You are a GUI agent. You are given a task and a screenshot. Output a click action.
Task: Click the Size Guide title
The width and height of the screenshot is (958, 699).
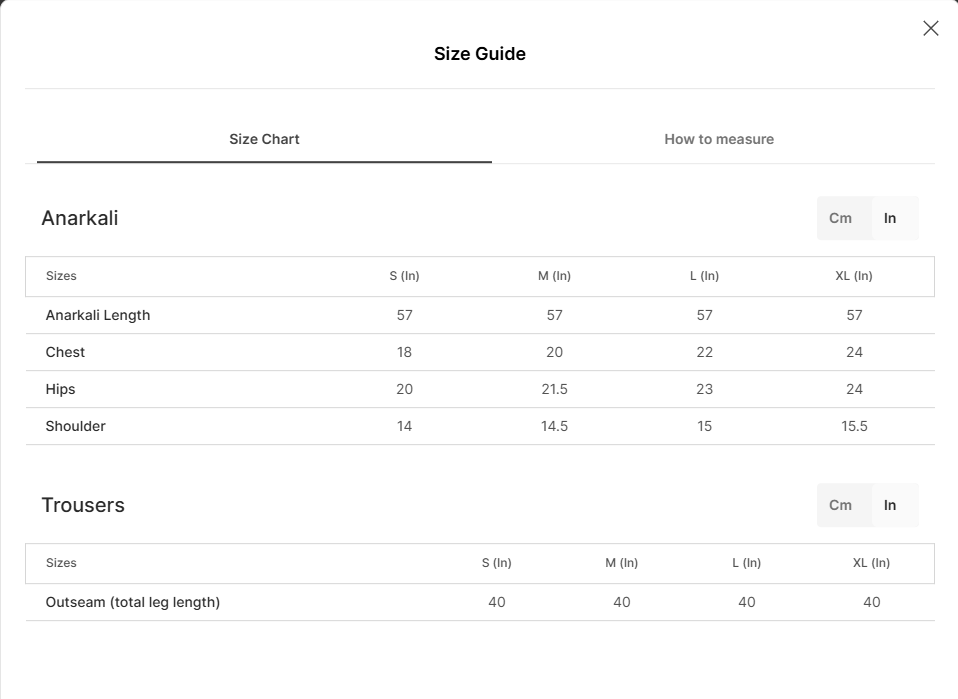(x=480, y=54)
